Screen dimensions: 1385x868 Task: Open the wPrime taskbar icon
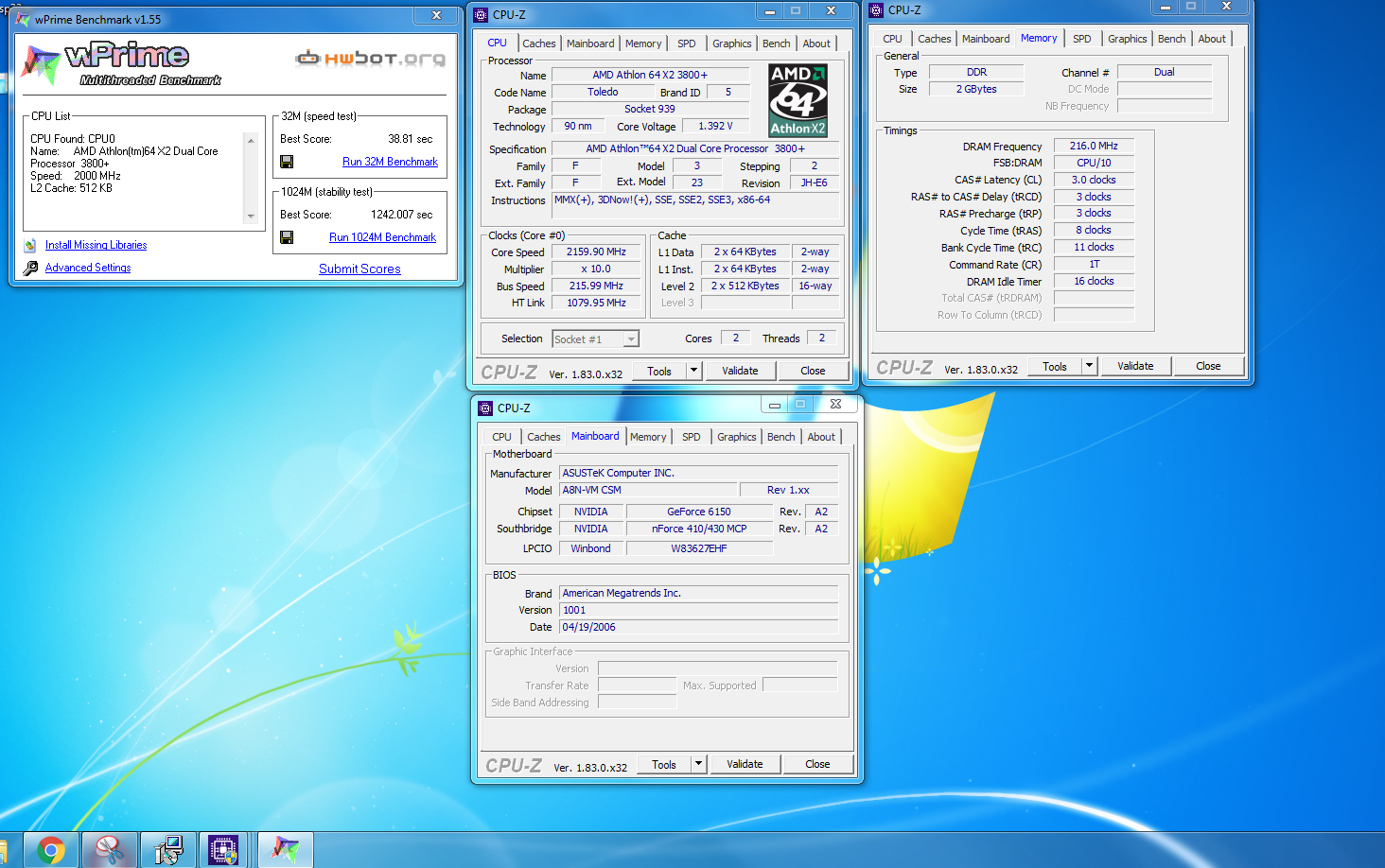(x=285, y=850)
